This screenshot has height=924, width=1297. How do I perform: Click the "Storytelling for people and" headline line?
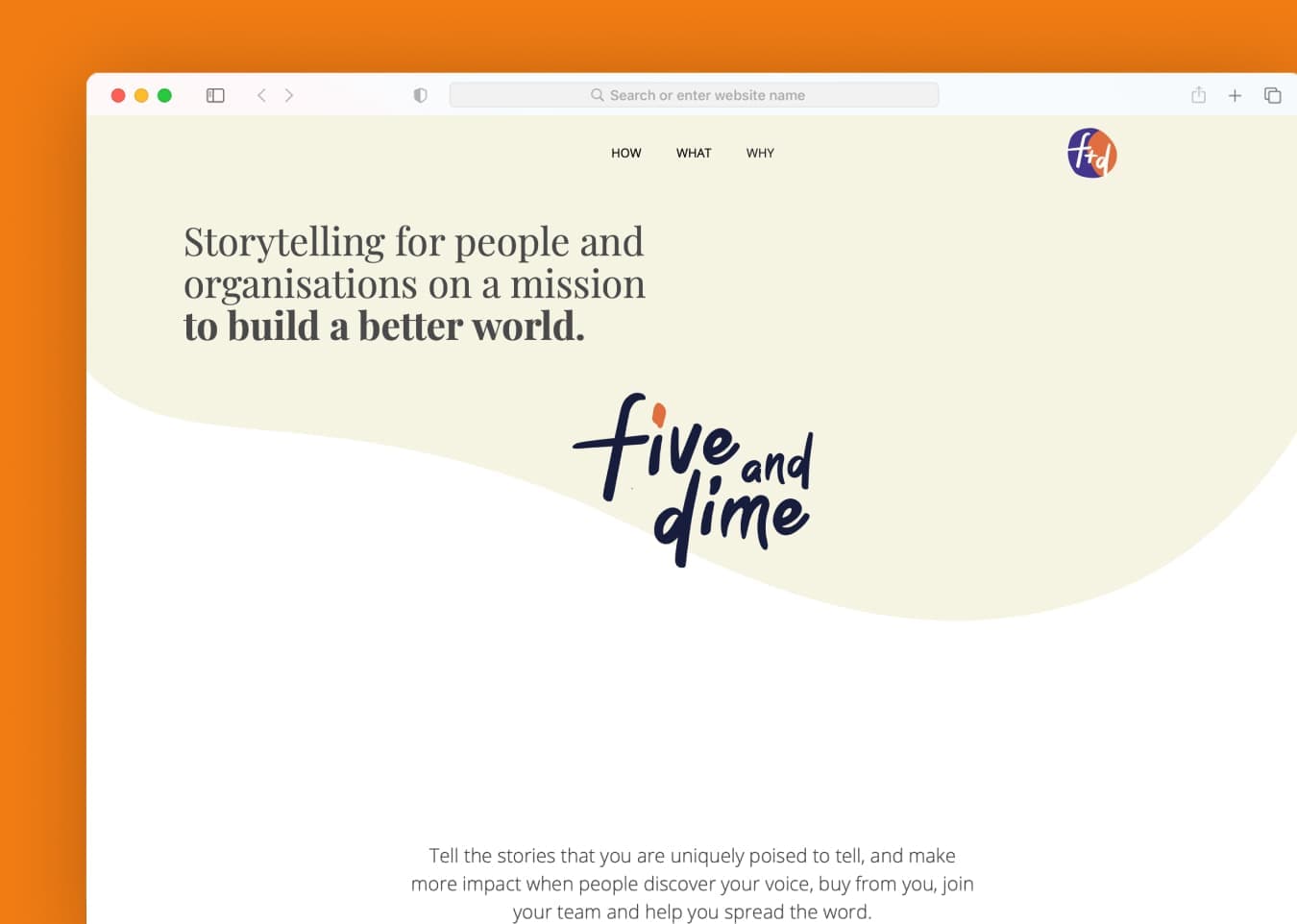[413, 242]
